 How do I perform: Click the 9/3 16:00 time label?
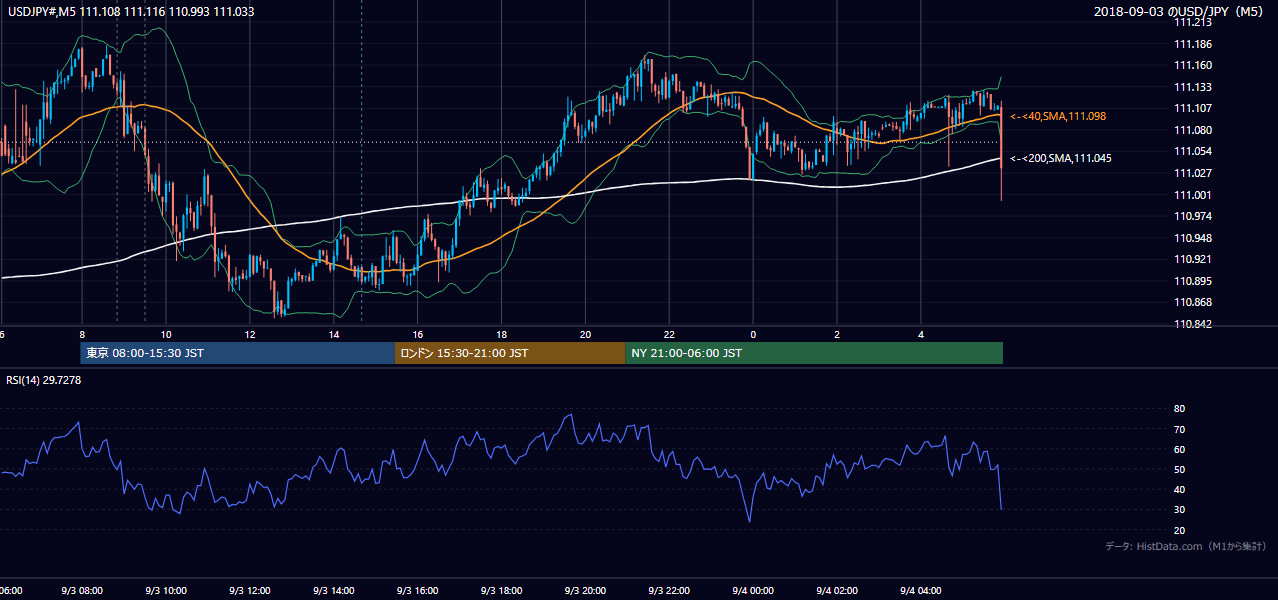click(x=417, y=591)
